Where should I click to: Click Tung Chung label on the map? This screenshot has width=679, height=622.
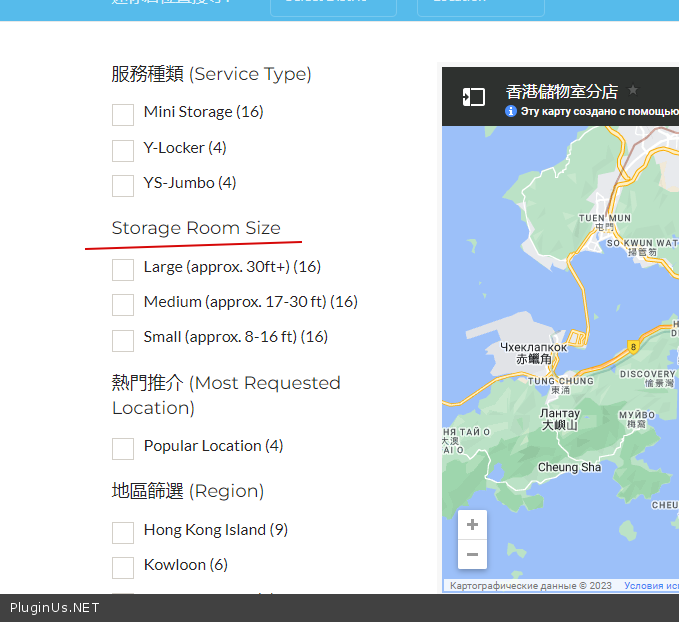tap(560, 381)
